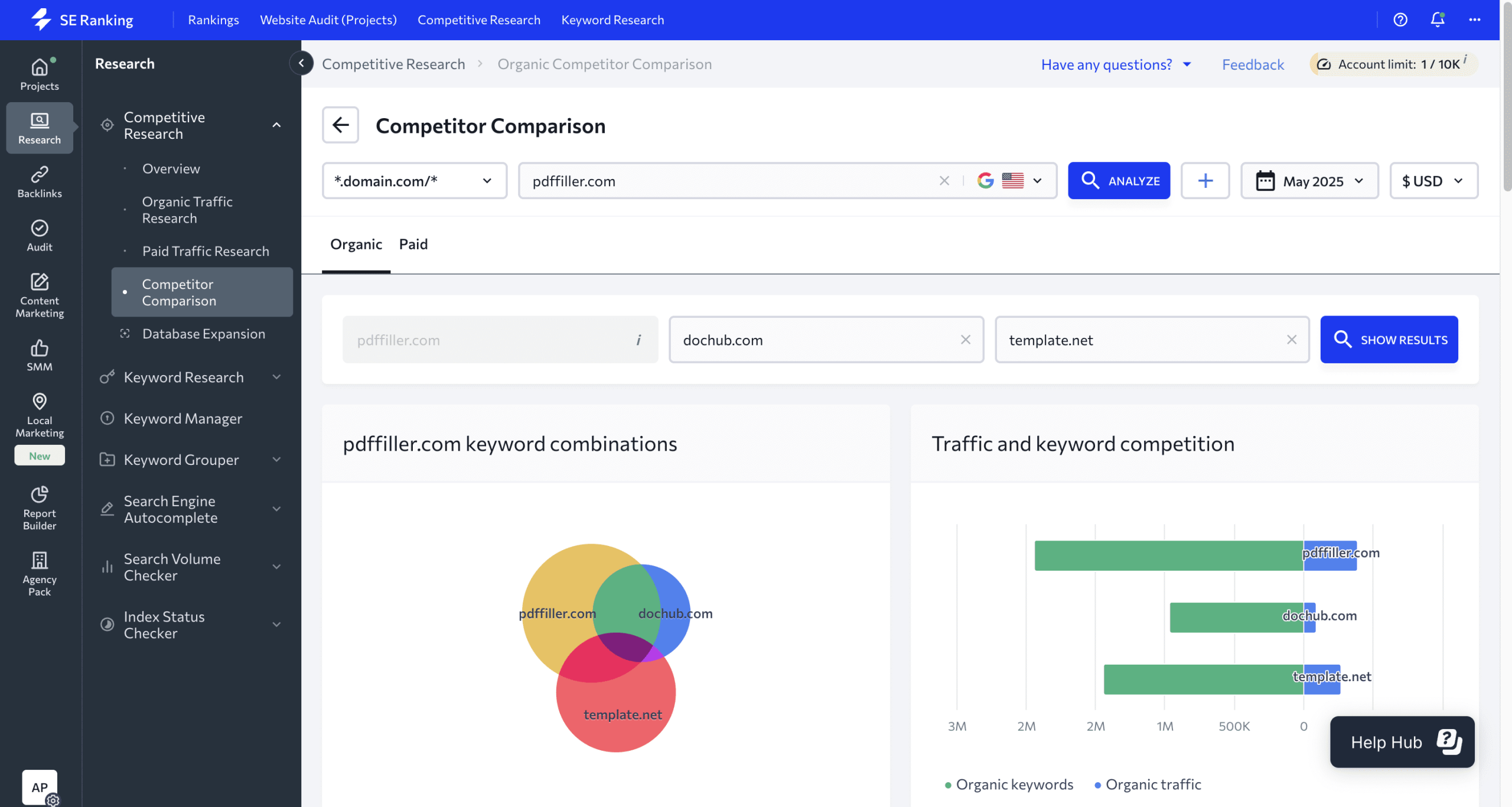Click info icon in pdffiller.com field
Viewport: 1512px width, 807px height.
click(x=638, y=340)
